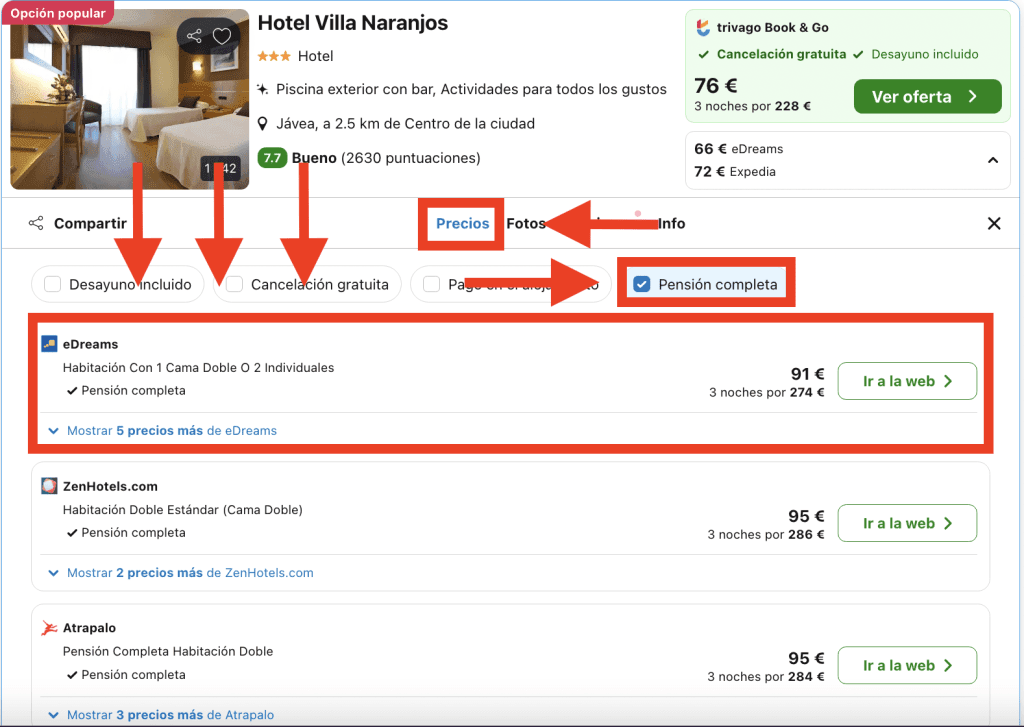Uncheck the Pensión completa checkbox
The height and width of the screenshot is (727, 1024).
pyautogui.click(x=642, y=284)
